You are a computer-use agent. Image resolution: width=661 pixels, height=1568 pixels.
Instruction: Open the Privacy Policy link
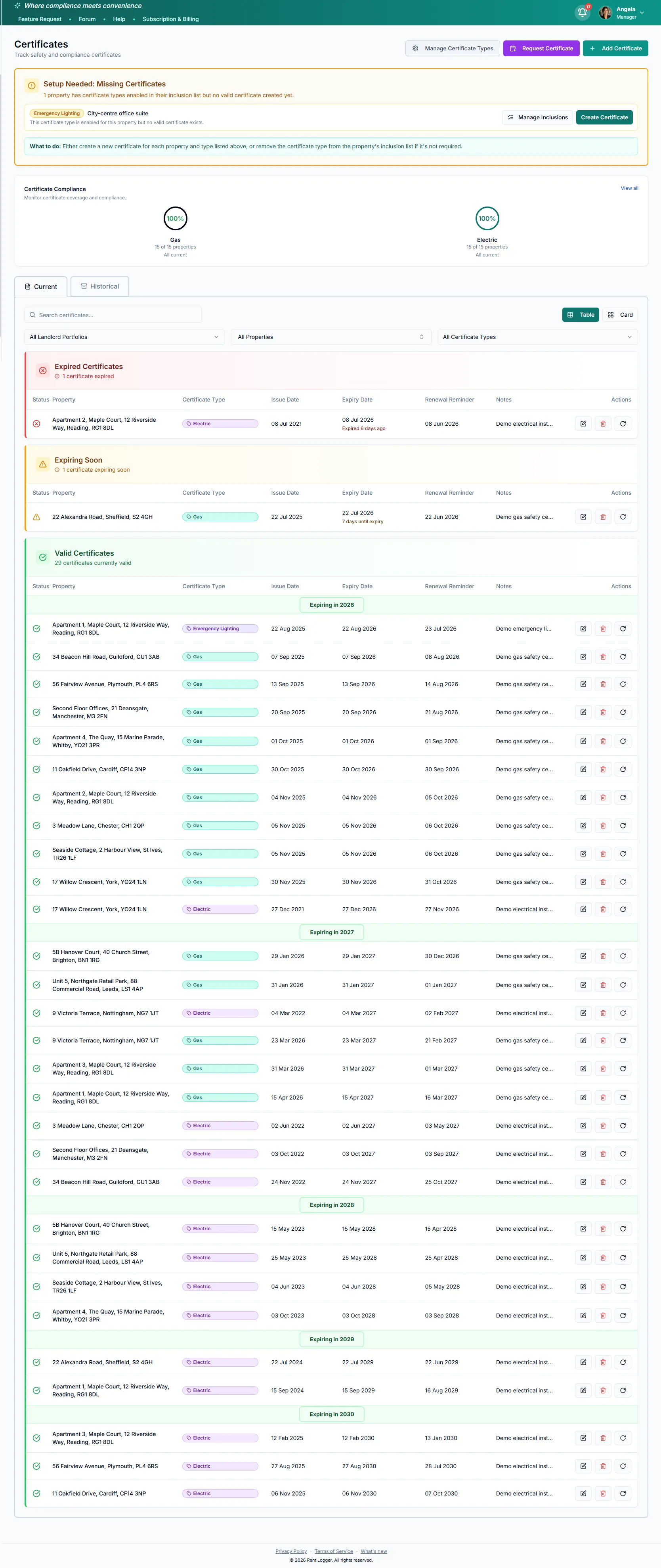[x=291, y=1552]
